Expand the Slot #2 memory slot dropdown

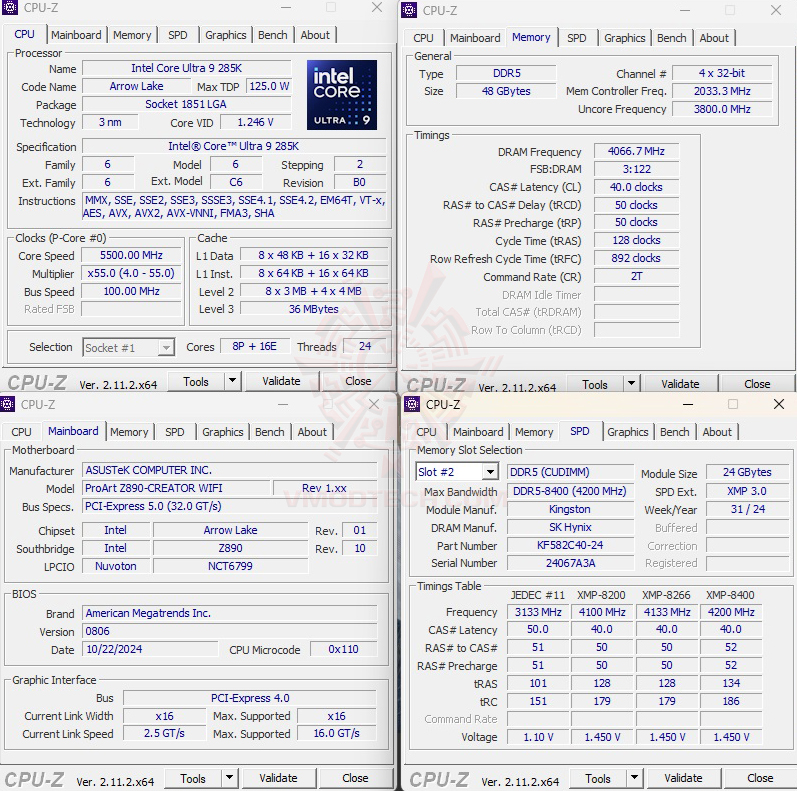[490, 472]
